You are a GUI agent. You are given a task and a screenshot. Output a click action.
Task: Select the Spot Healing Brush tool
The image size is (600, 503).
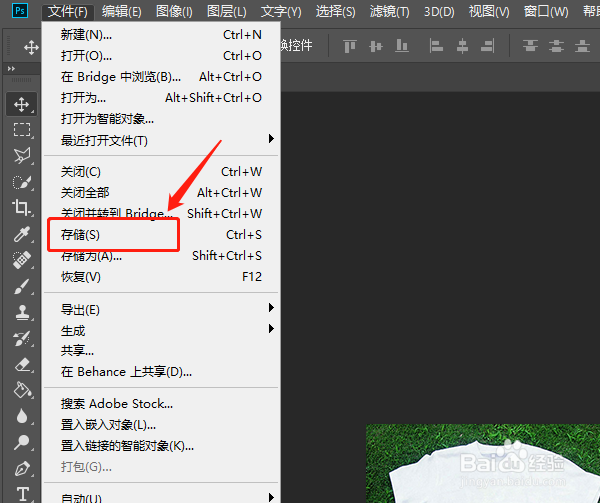[x=21, y=260]
